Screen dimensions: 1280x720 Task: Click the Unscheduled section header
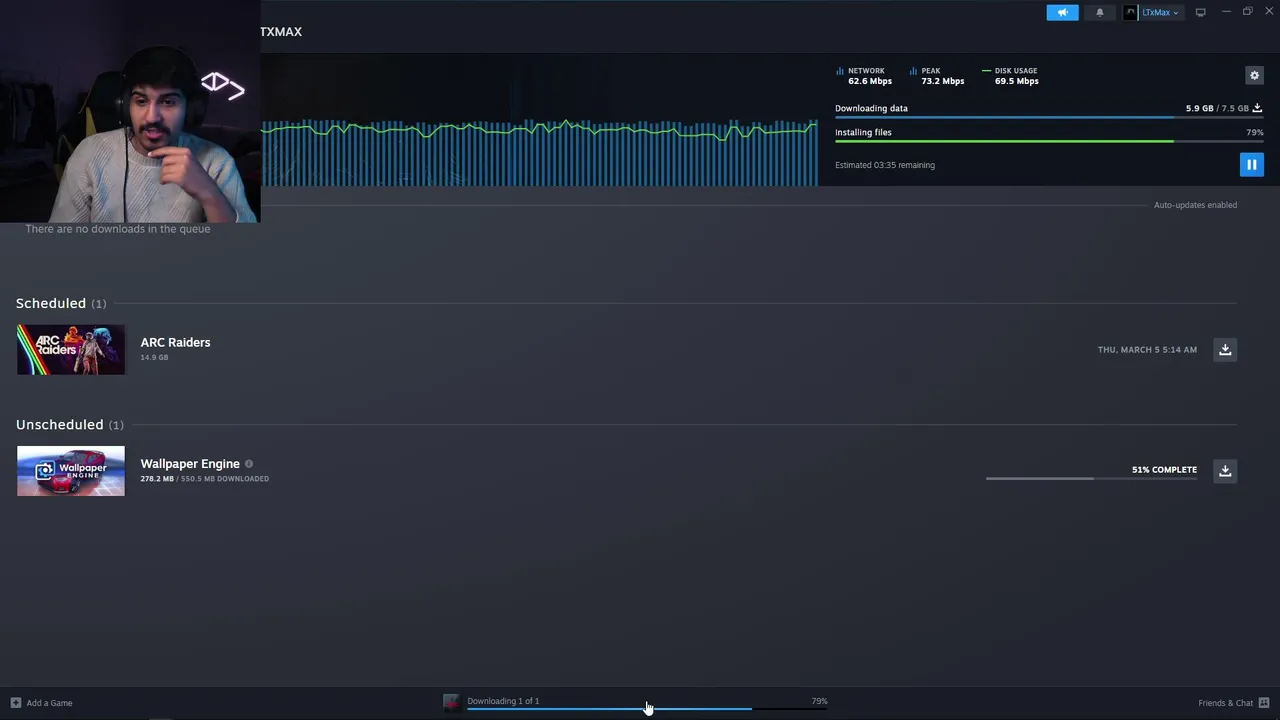tap(70, 425)
